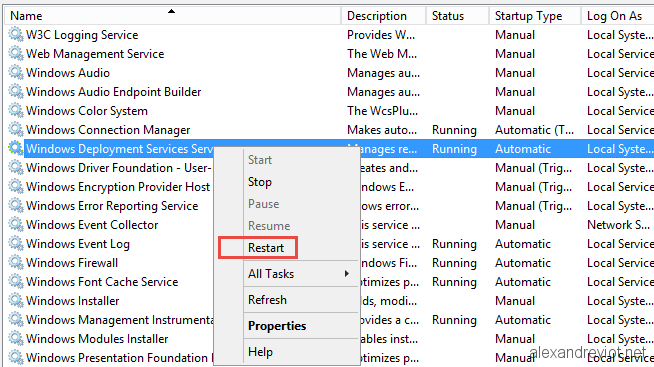Click 'Automatic (T...' startup type cell

pos(534,130)
